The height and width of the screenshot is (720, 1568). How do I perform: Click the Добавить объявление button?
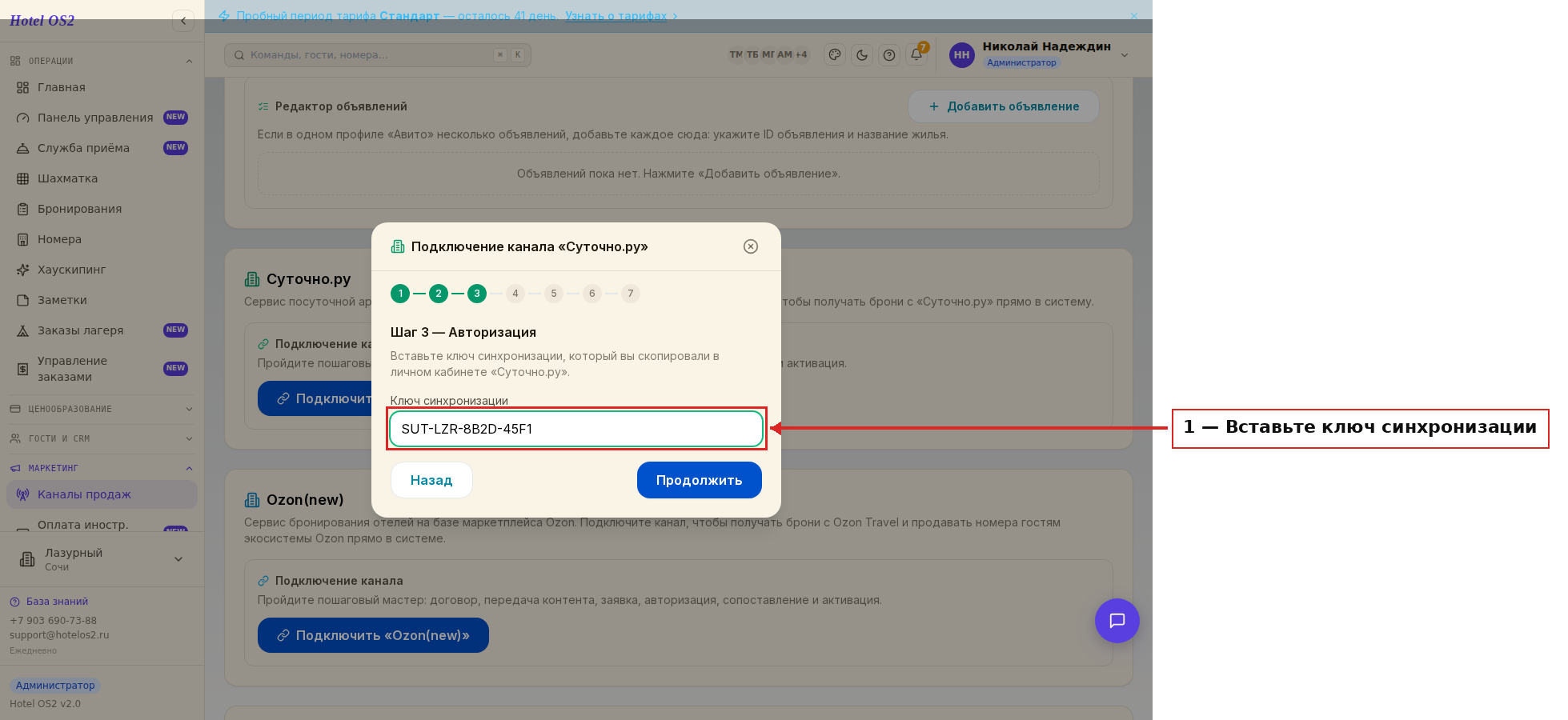[1004, 106]
